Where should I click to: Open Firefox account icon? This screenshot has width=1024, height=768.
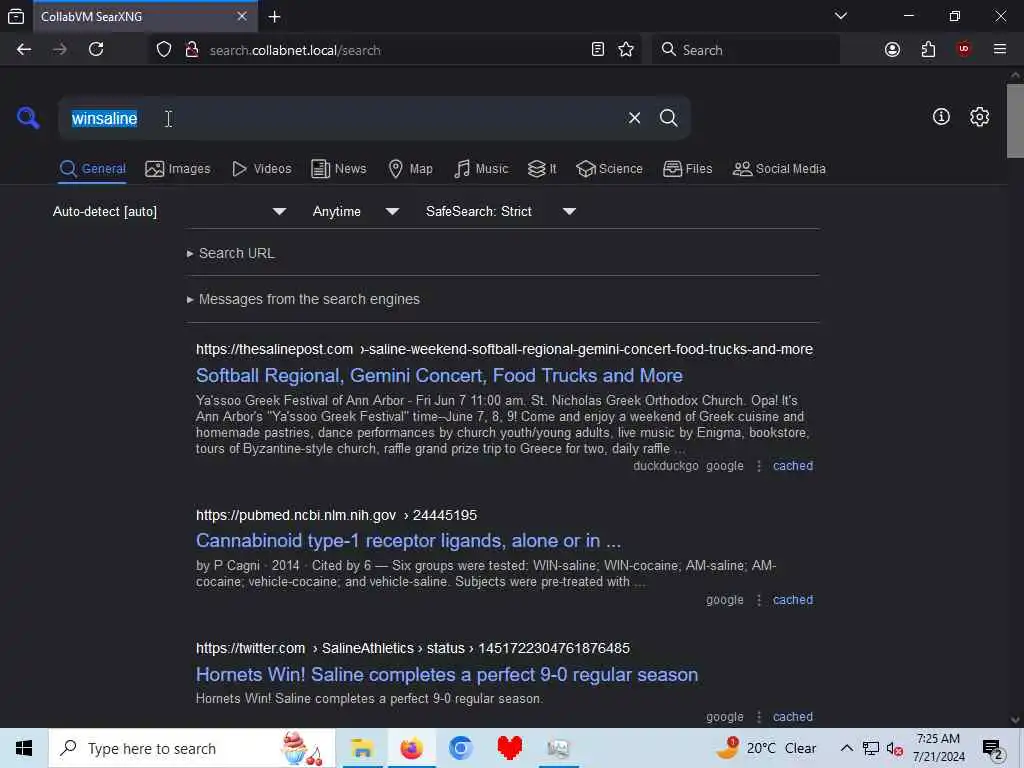(892, 50)
